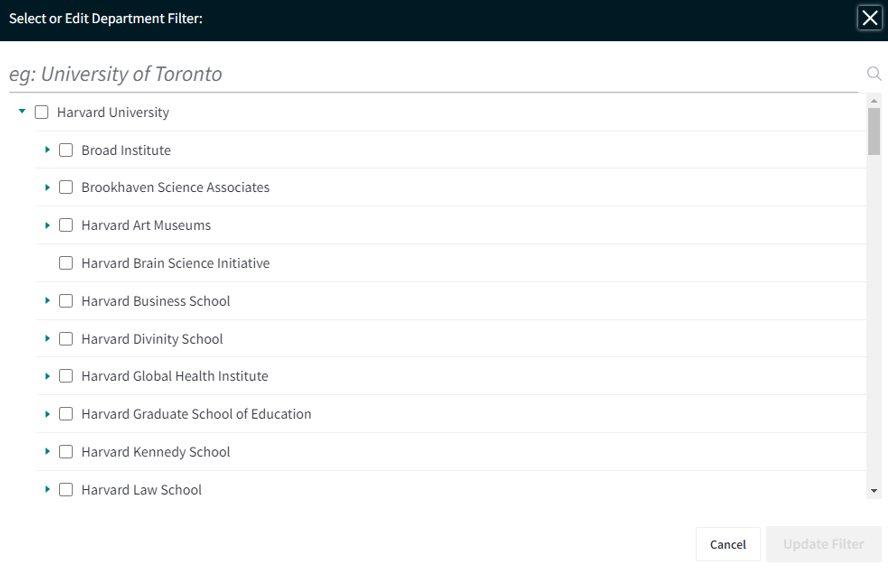Click the Update Filter button
Screen dimensions: 888x569
point(823,544)
